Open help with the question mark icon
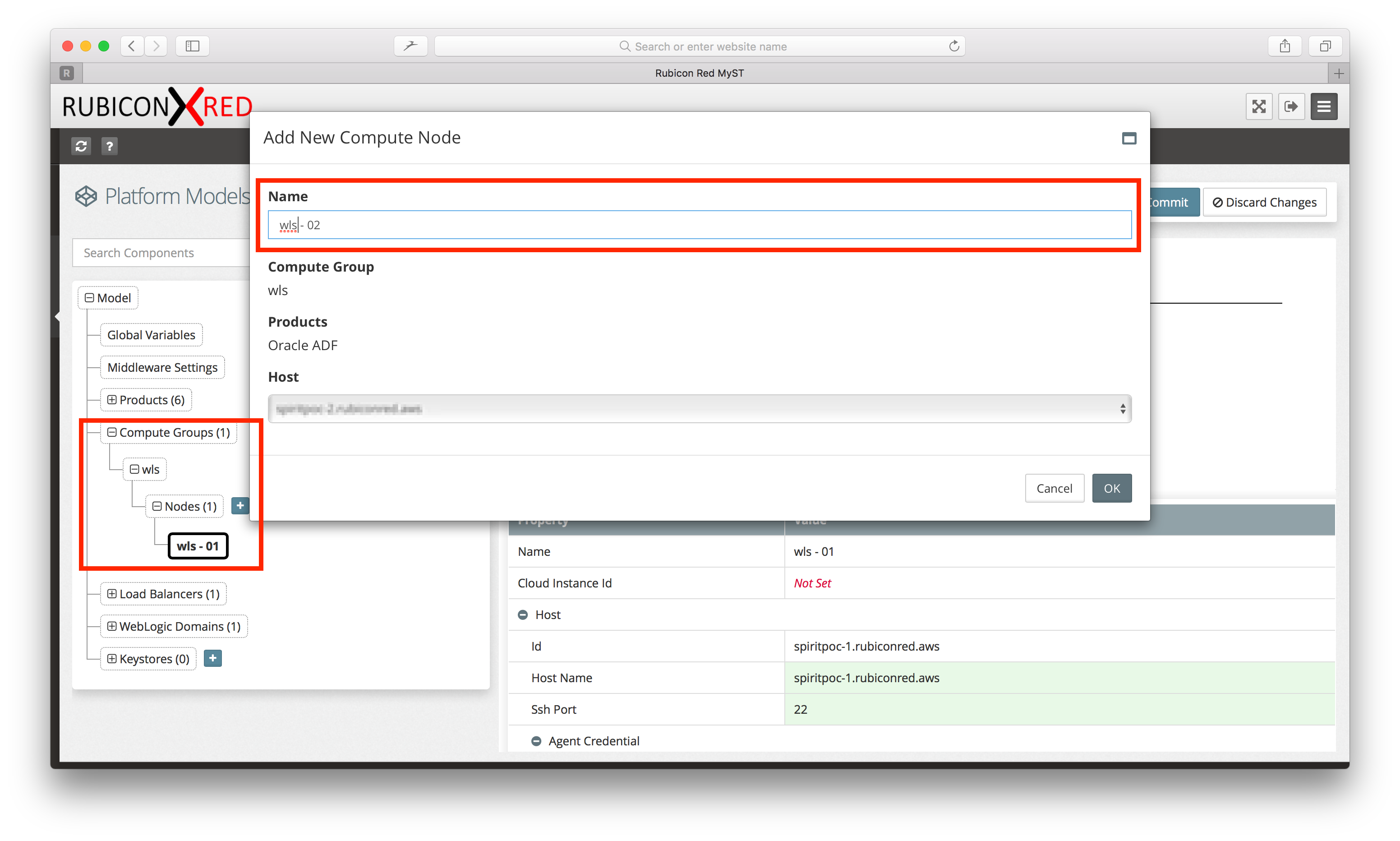Image resolution: width=1400 pixels, height=841 pixels. [x=109, y=146]
